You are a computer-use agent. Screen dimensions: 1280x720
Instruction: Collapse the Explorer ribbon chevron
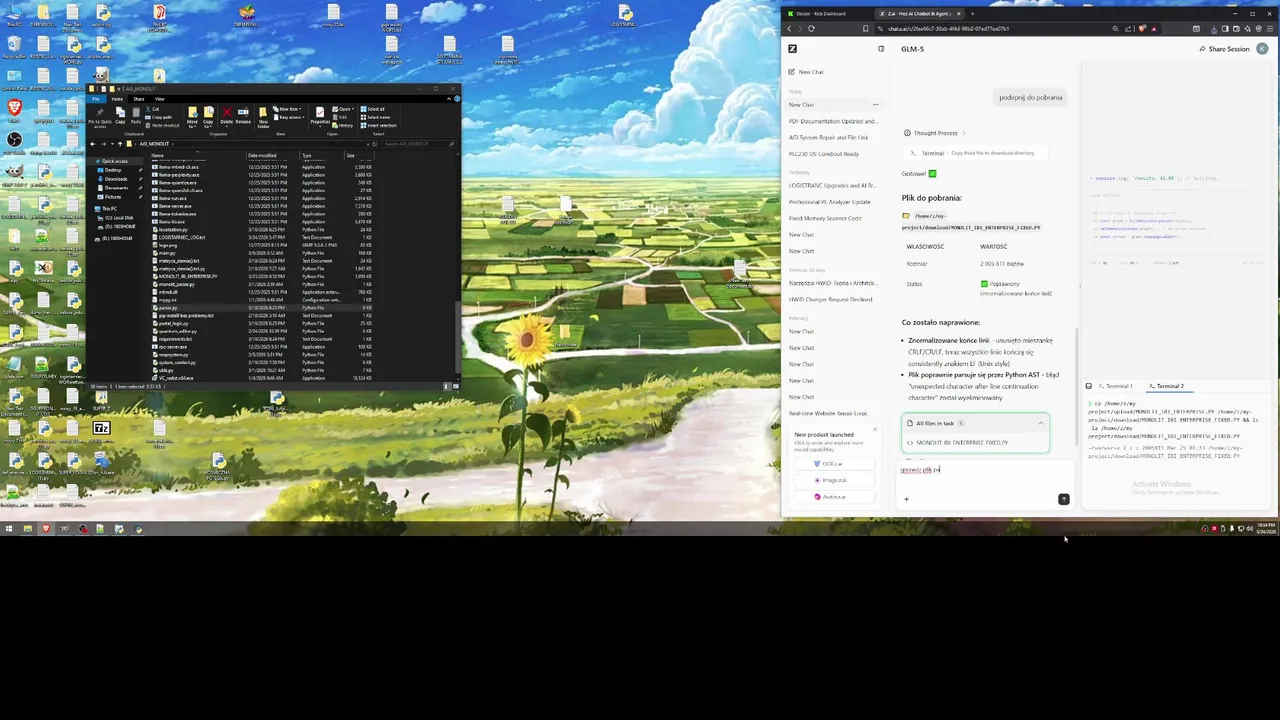tap(449, 99)
